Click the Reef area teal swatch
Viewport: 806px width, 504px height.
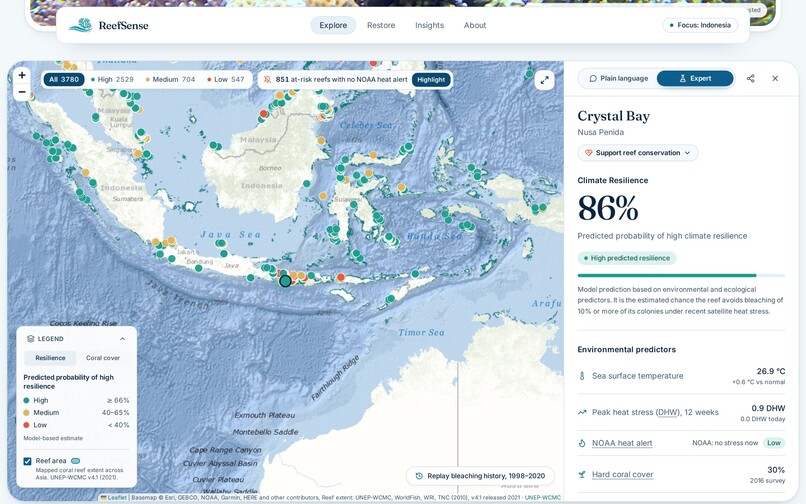(75, 461)
